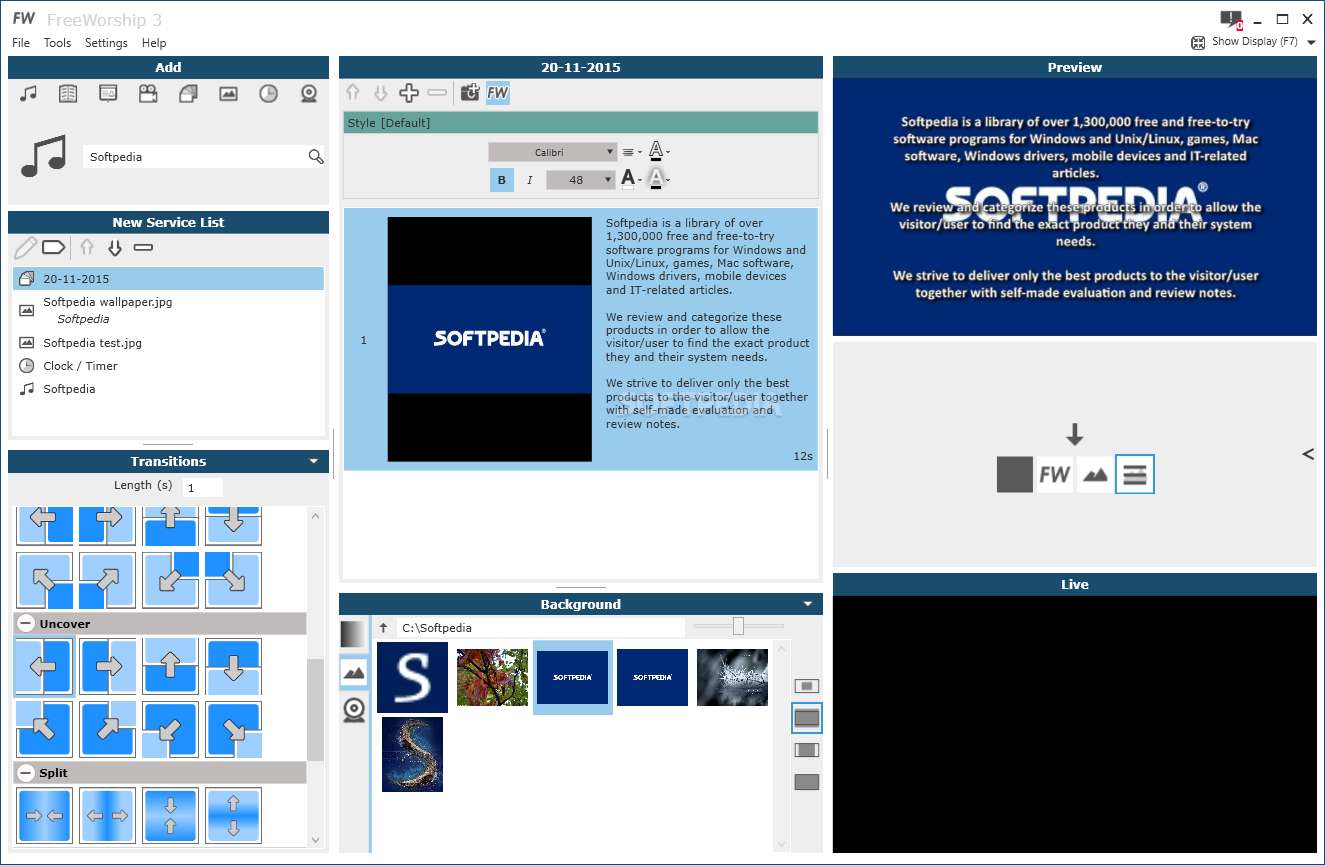
Task: Open the Transitions panel dropdown arrow
Action: pos(314,462)
